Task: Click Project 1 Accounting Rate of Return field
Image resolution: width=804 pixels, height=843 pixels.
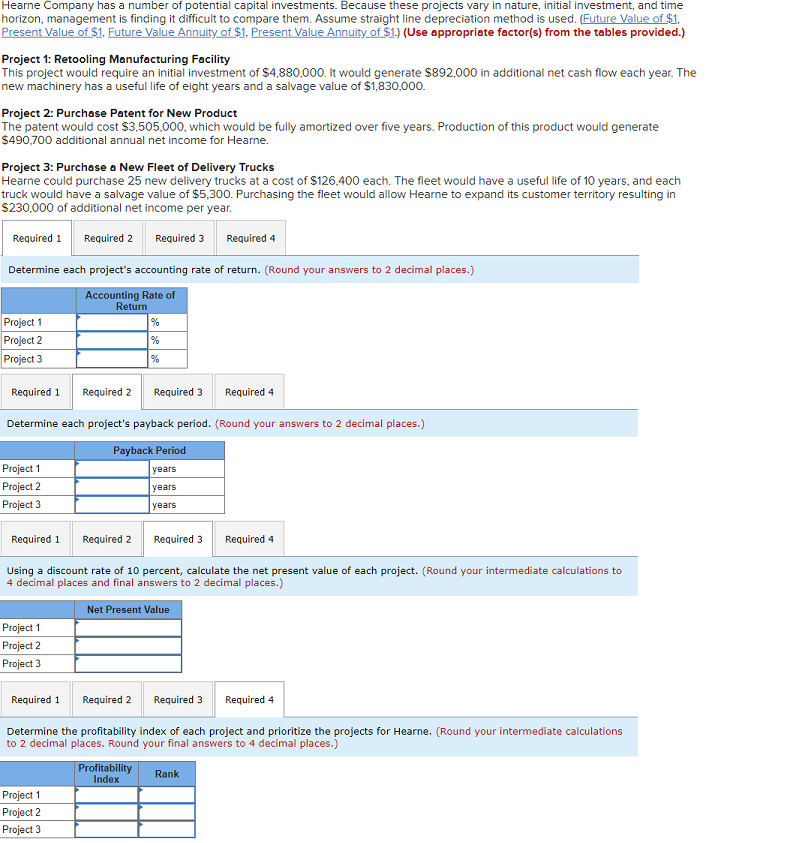Action: pyautogui.click(x=112, y=323)
